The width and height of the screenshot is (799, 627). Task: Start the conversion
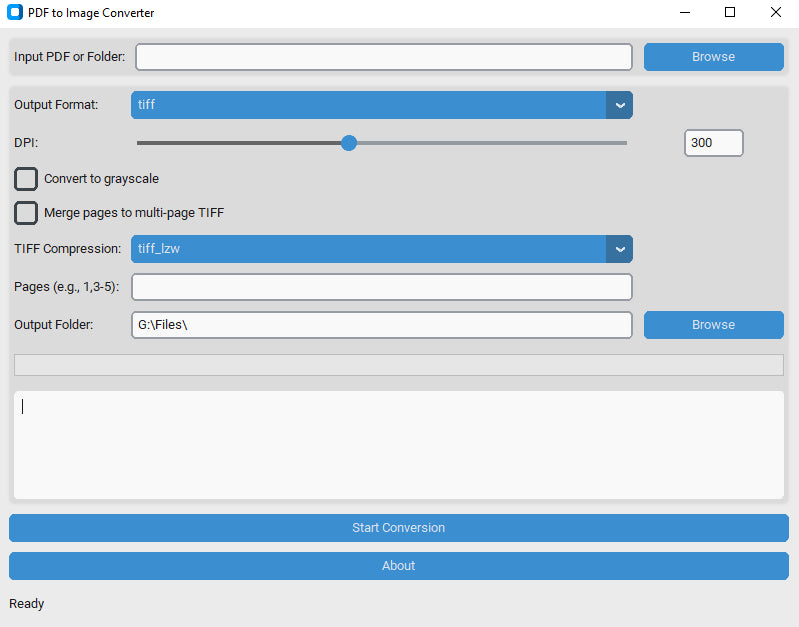398,528
